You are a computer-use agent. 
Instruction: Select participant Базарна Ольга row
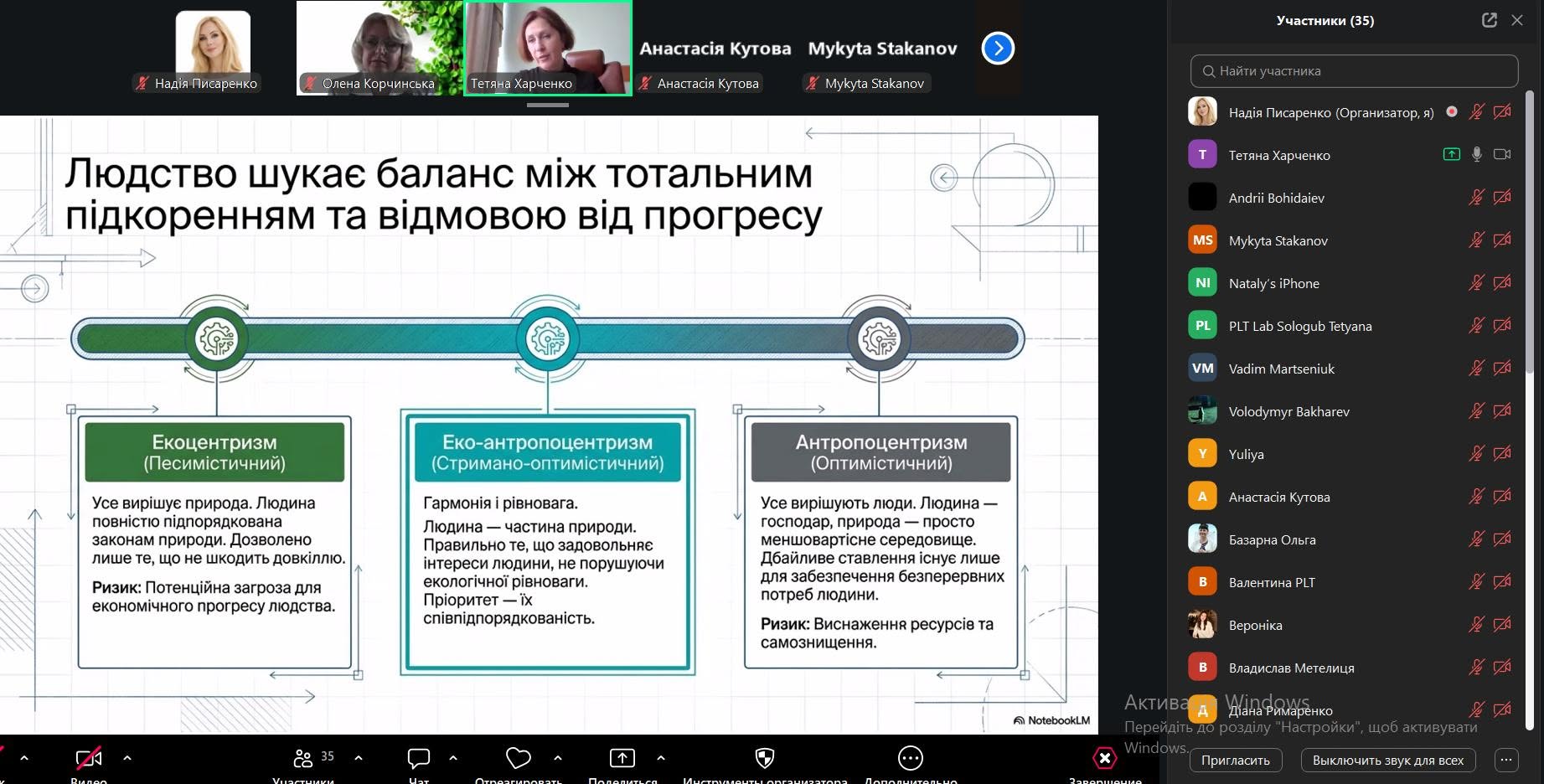pos(1350,539)
